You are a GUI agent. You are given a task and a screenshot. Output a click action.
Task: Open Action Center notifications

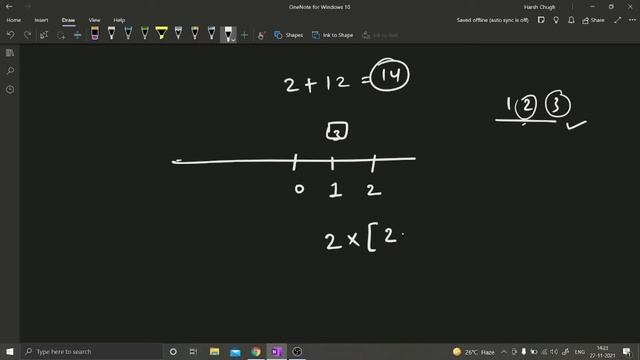pos(627,352)
